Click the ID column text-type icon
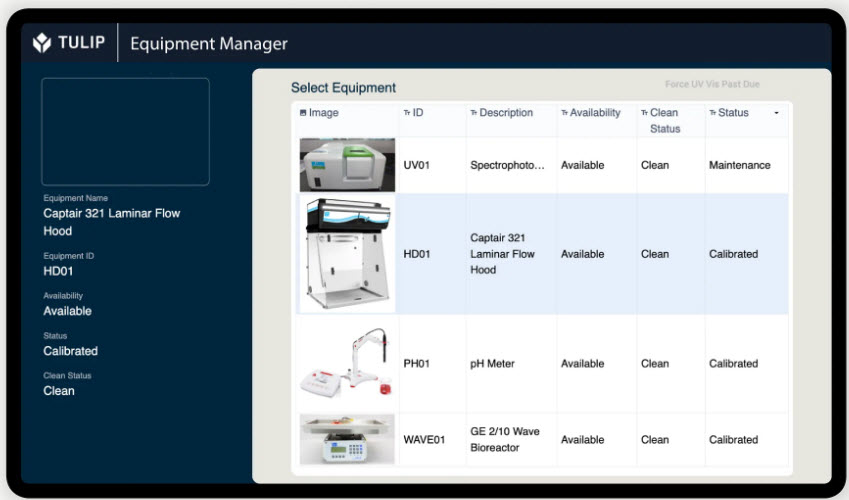The height and width of the screenshot is (500, 849). 407,113
